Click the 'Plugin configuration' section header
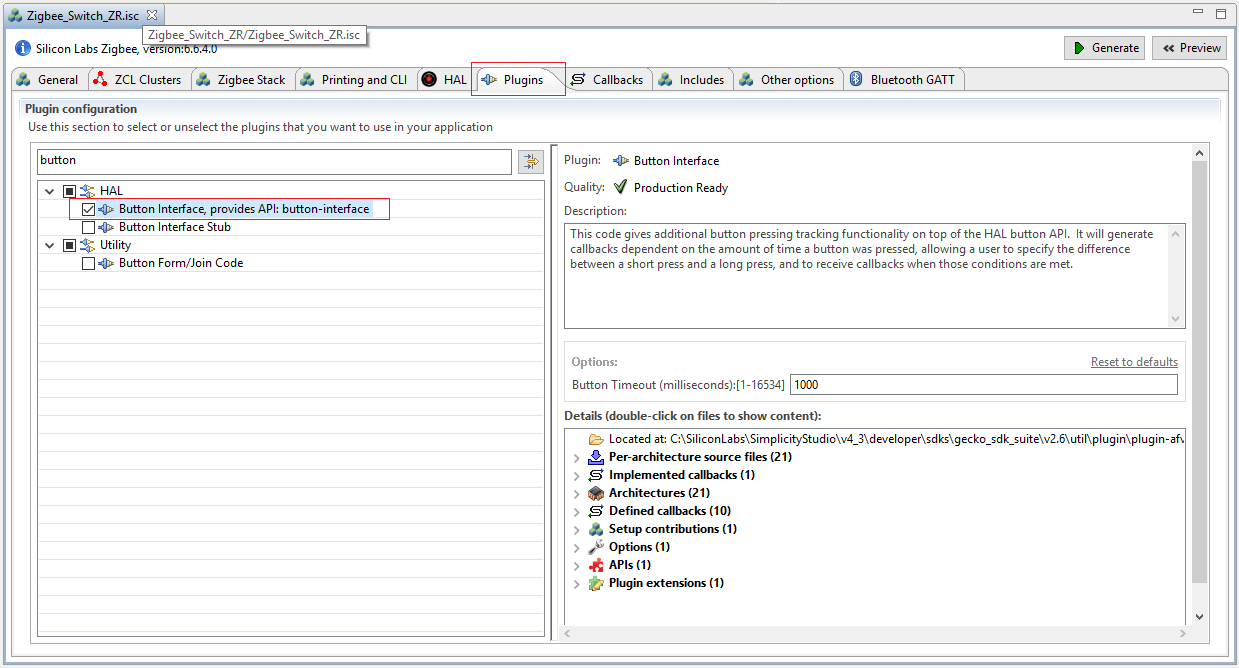 tap(81, 109)
